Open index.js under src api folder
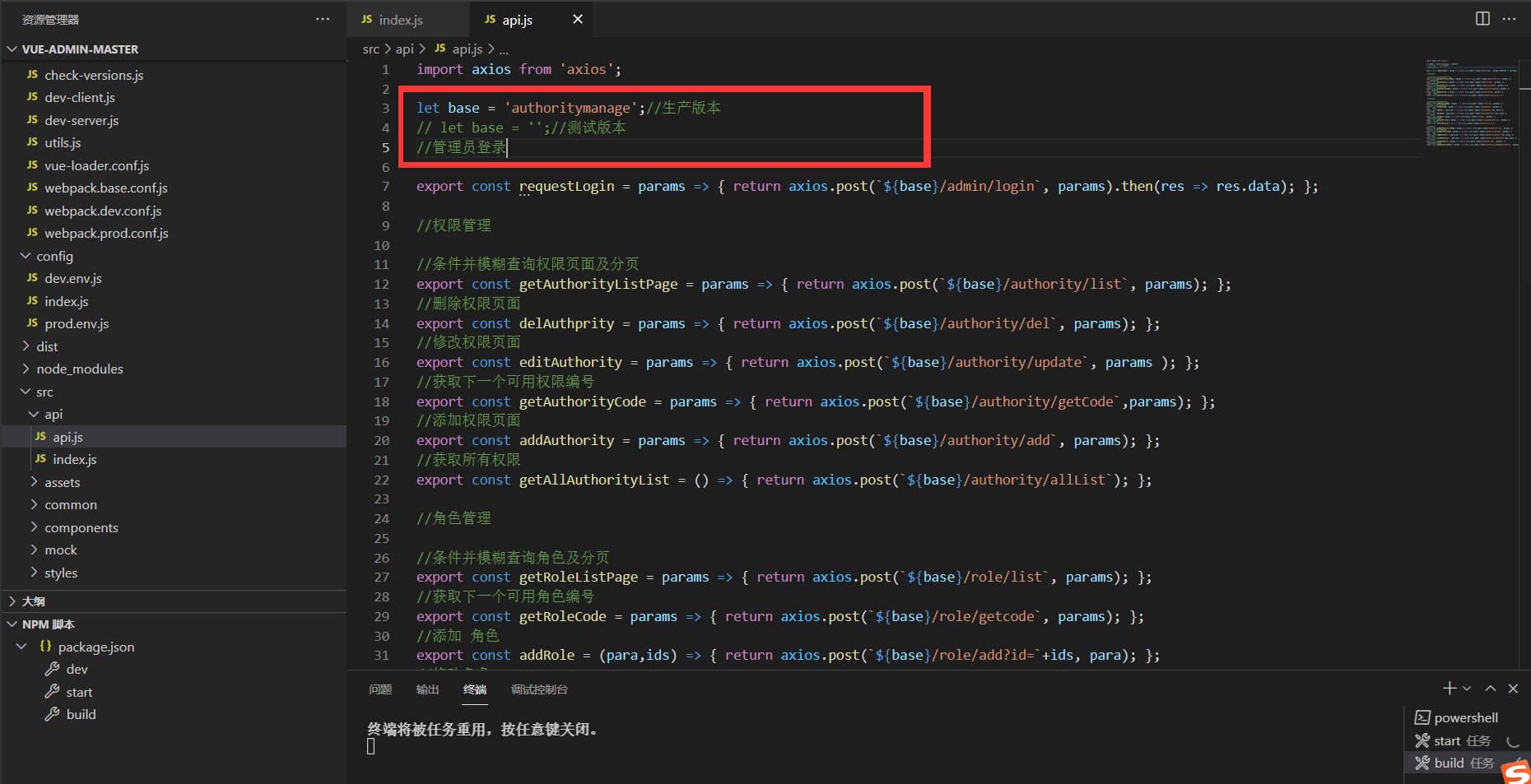The image size is (1531, 784). [75, 459]
